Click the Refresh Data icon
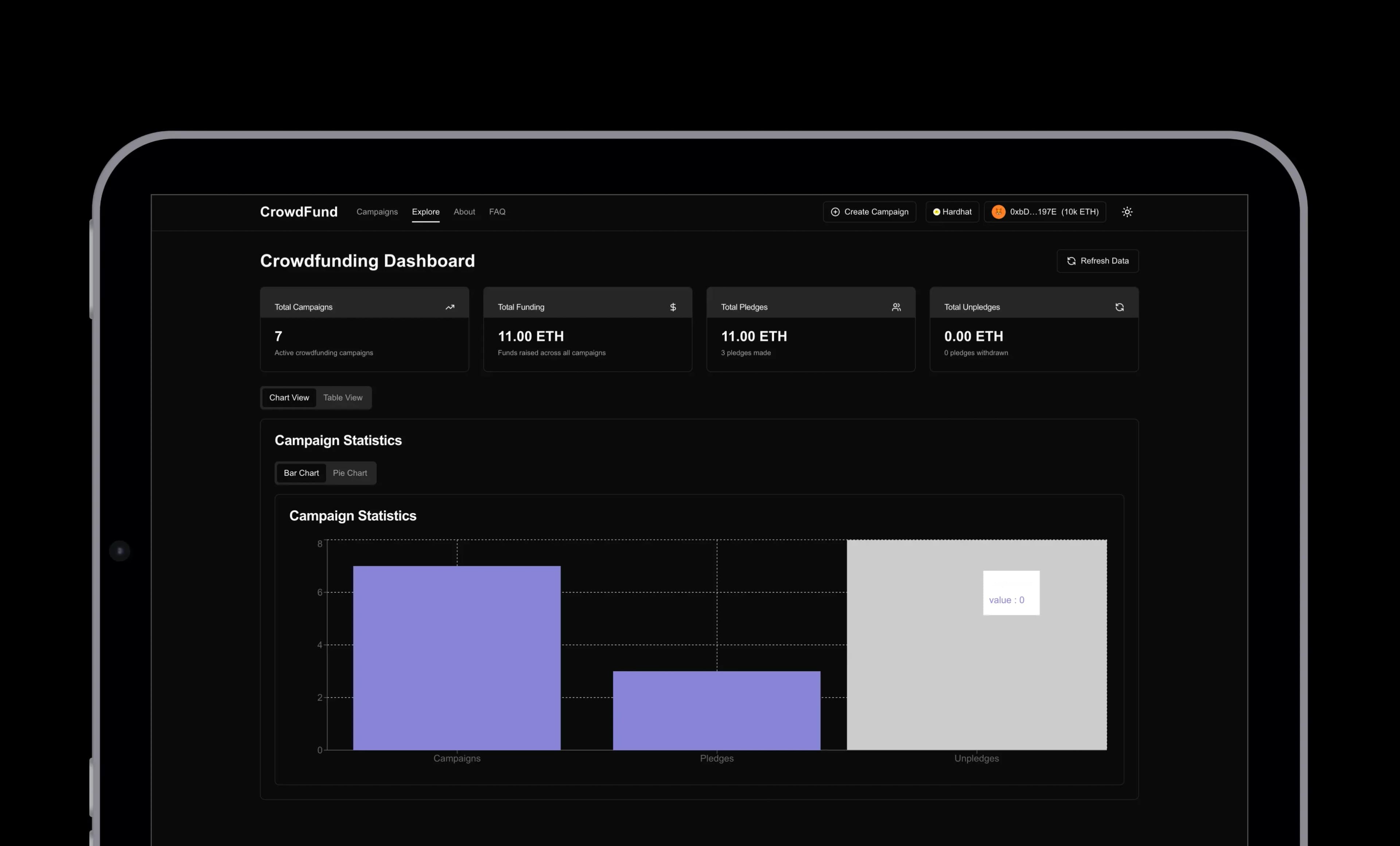The image size is (1400, 846). (x=1071, y=261)
